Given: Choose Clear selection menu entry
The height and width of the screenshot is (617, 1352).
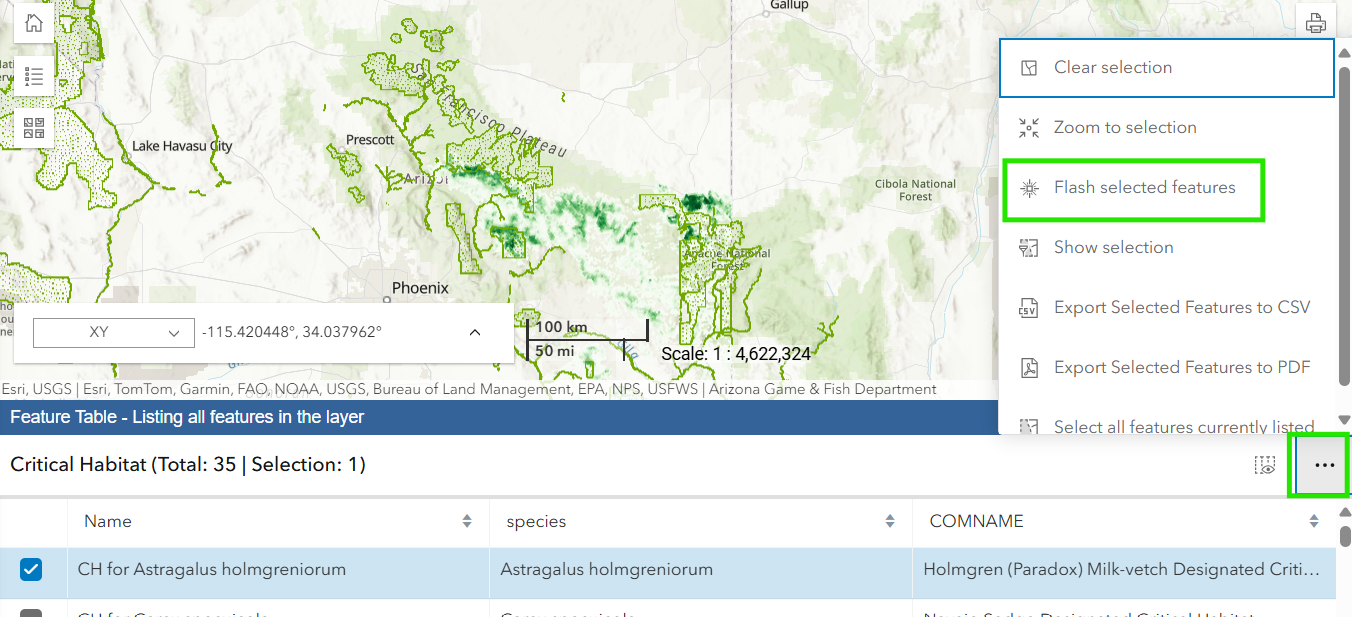Looking at the screenshot, I should tap(1167, 68).
